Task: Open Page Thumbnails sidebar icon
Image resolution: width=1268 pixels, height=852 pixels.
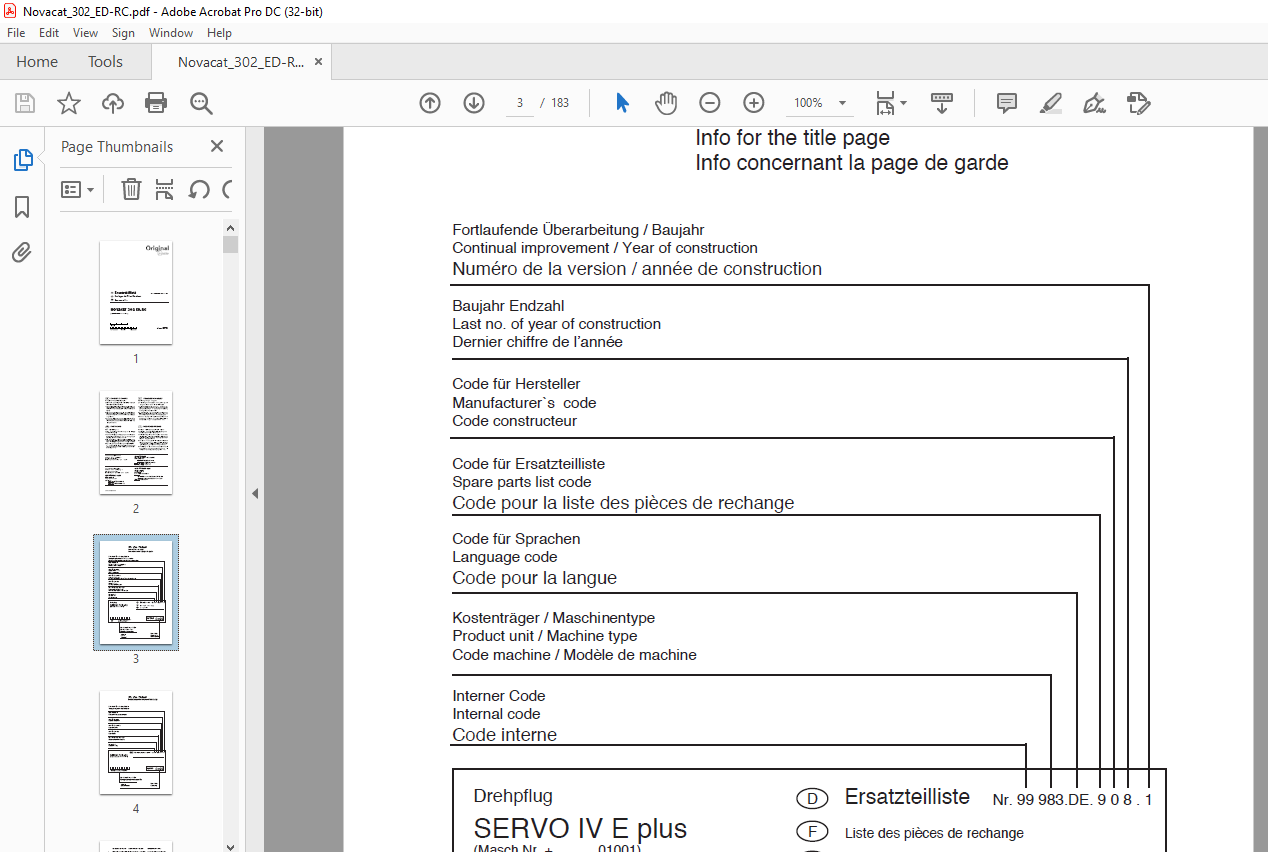Action: 22,160
